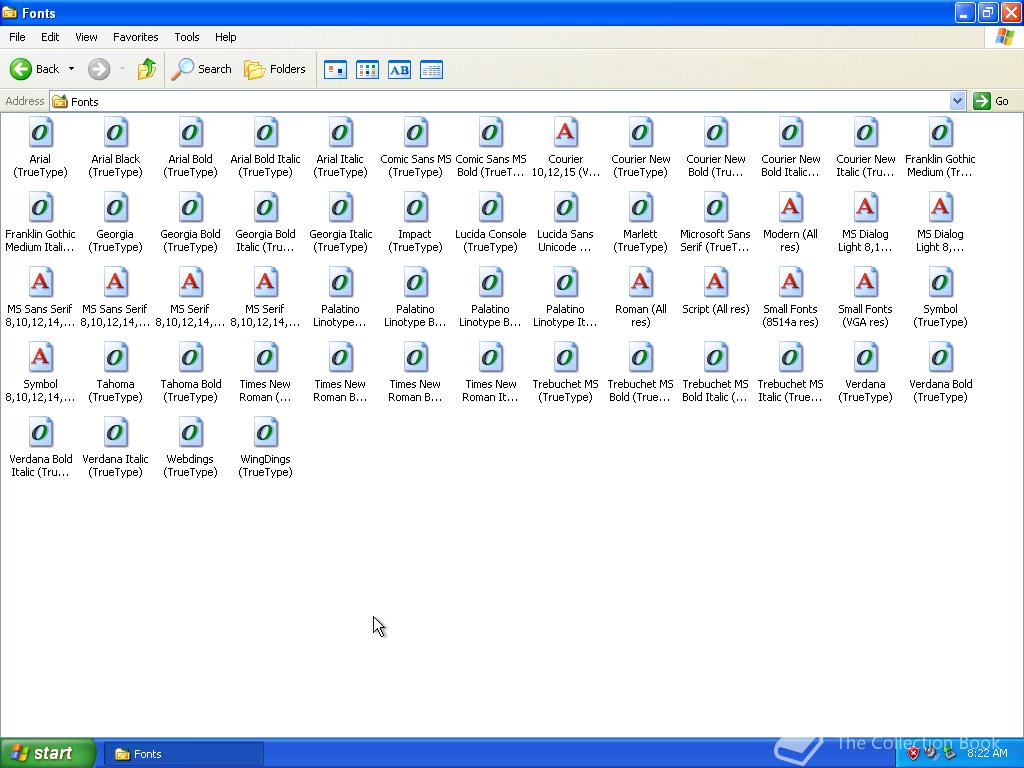Screen dimensions: 1024x768
Task: Click the Folders toolbar icon
Action: tap(275, 69)
